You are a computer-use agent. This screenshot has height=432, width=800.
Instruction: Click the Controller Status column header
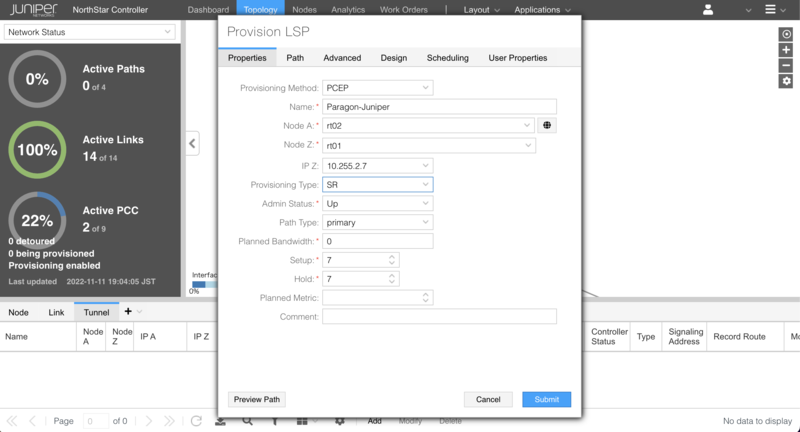pos(607,337)
